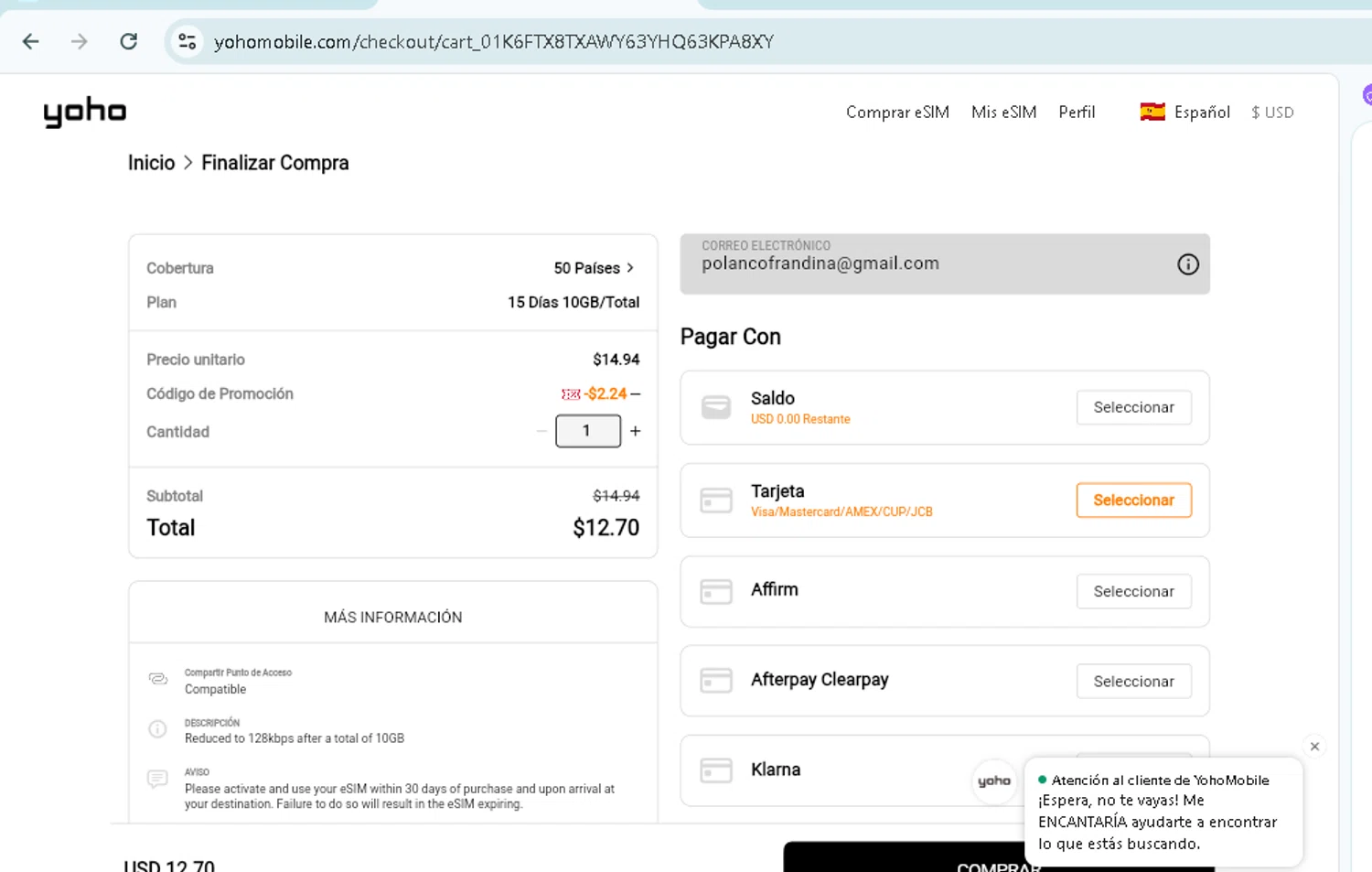Click the yoho logo
1372x872 pixels.
coord(85,112)
